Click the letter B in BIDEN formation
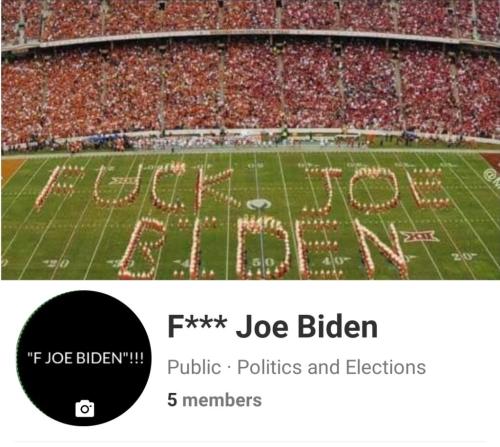 [143, 248]
